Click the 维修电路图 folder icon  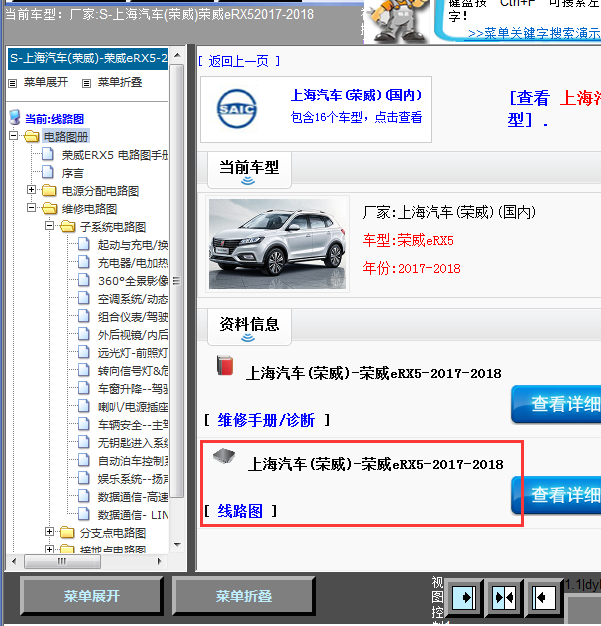pyautogui.click(x=50, y=208)
